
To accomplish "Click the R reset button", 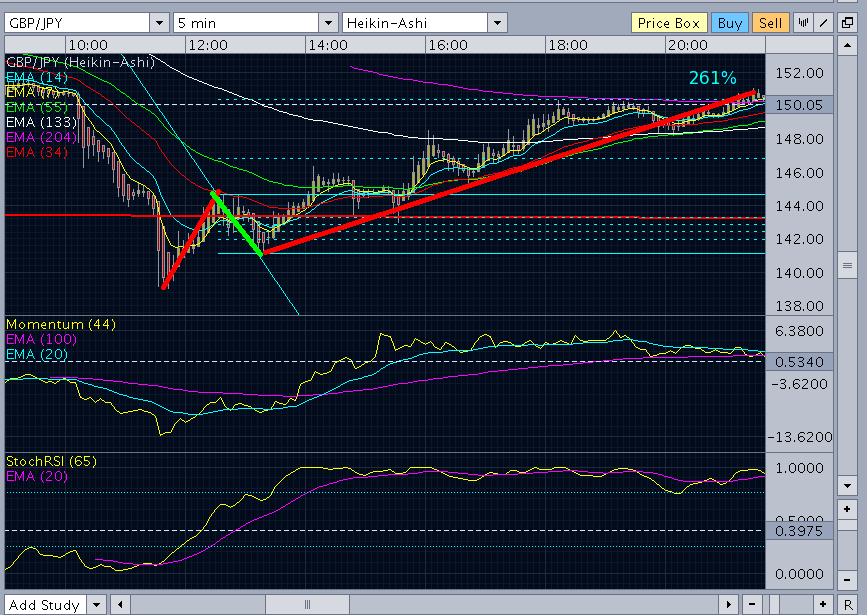I will point(847,604).
